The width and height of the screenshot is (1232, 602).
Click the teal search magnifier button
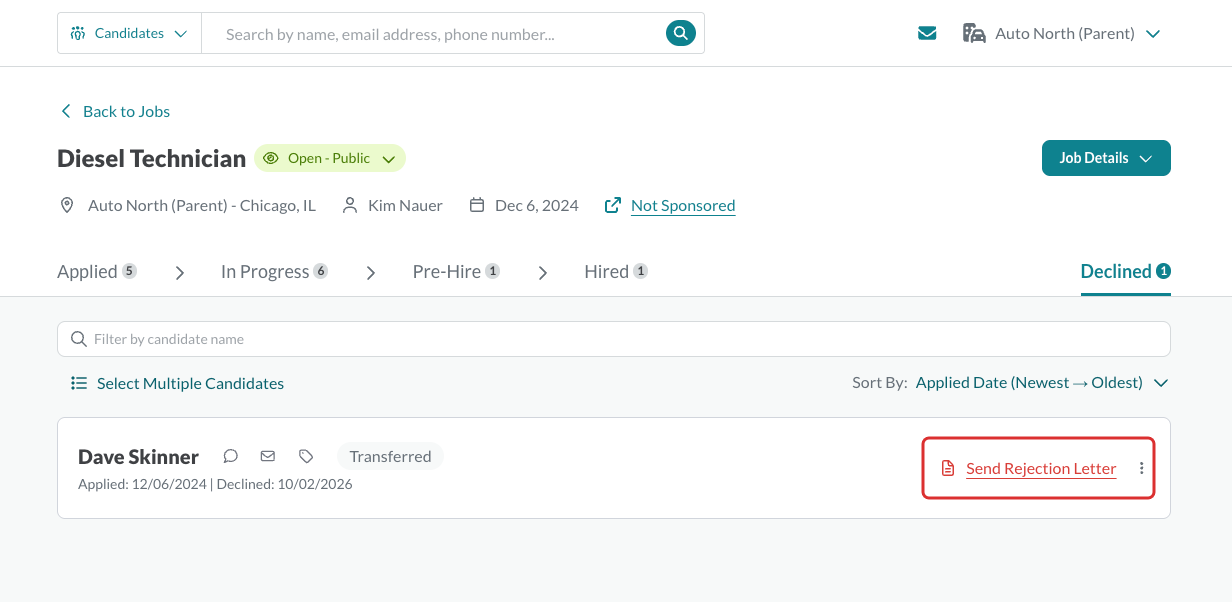tap(680, 33)
